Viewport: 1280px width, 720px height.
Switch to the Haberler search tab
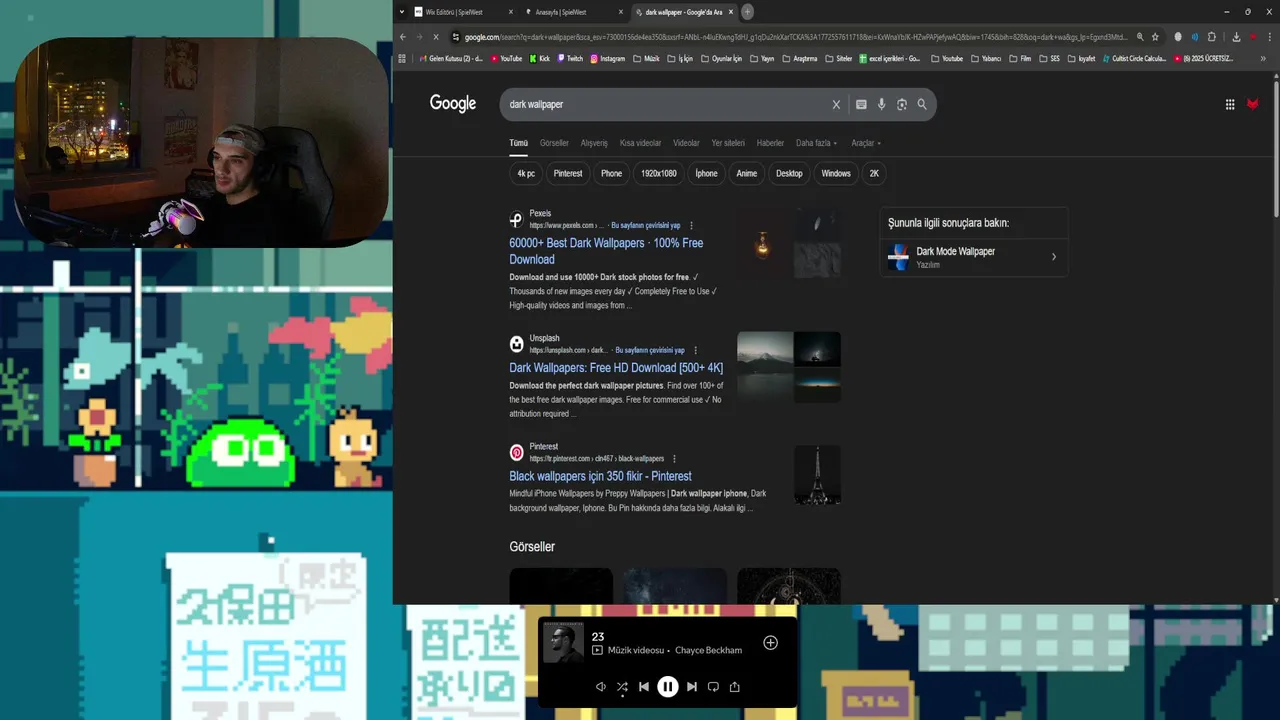[x=770, y=143]
